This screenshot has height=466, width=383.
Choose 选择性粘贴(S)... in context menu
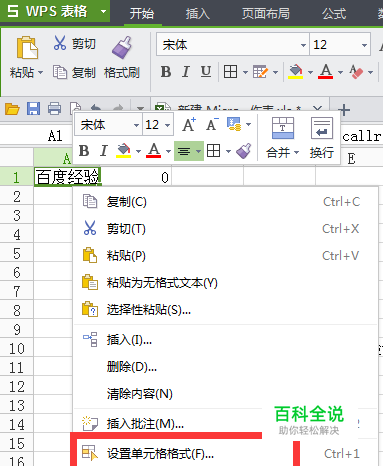click(225, 310)
